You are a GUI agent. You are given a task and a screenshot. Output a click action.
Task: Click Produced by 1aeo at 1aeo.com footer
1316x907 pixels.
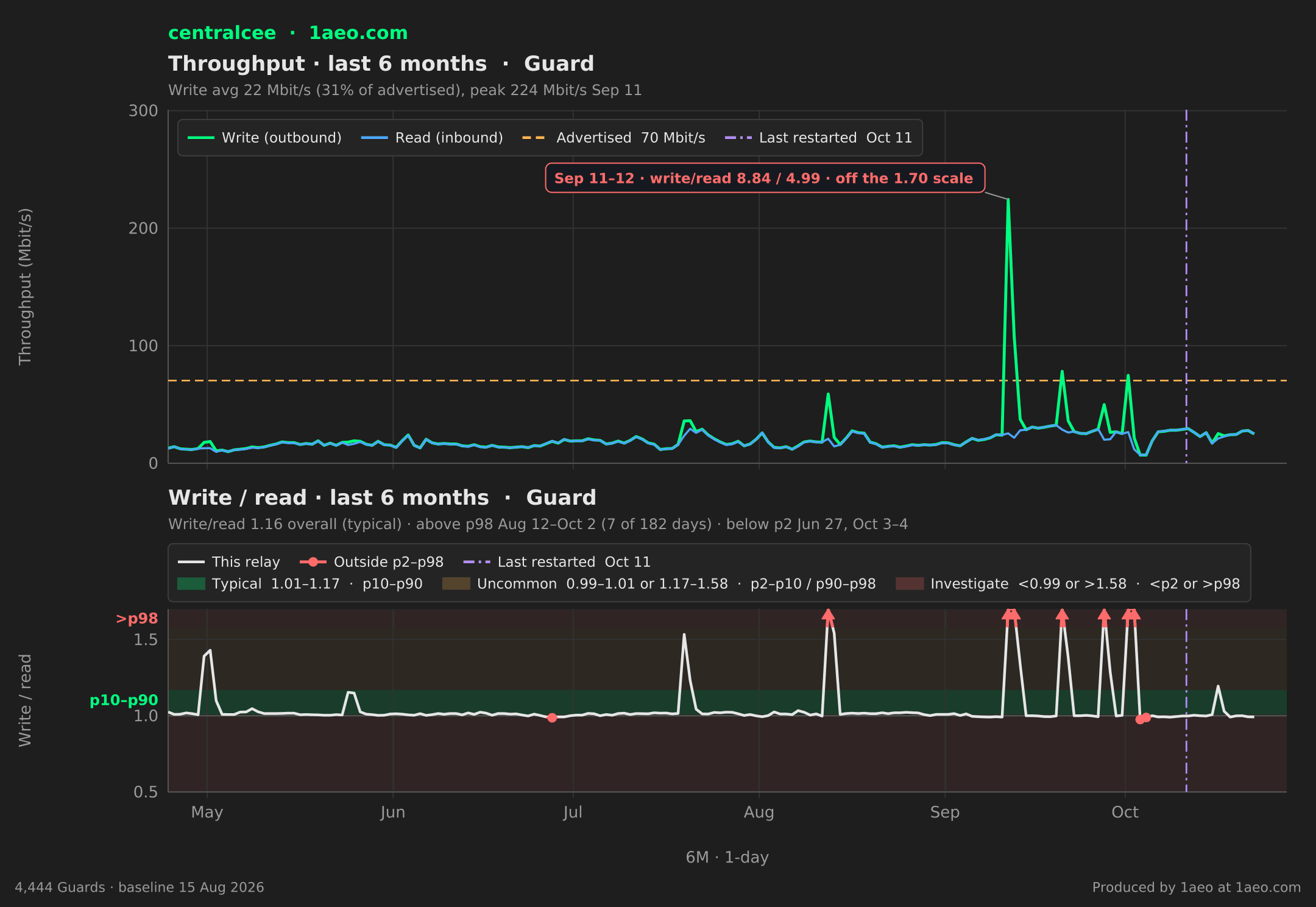[x=1197, y=887]
